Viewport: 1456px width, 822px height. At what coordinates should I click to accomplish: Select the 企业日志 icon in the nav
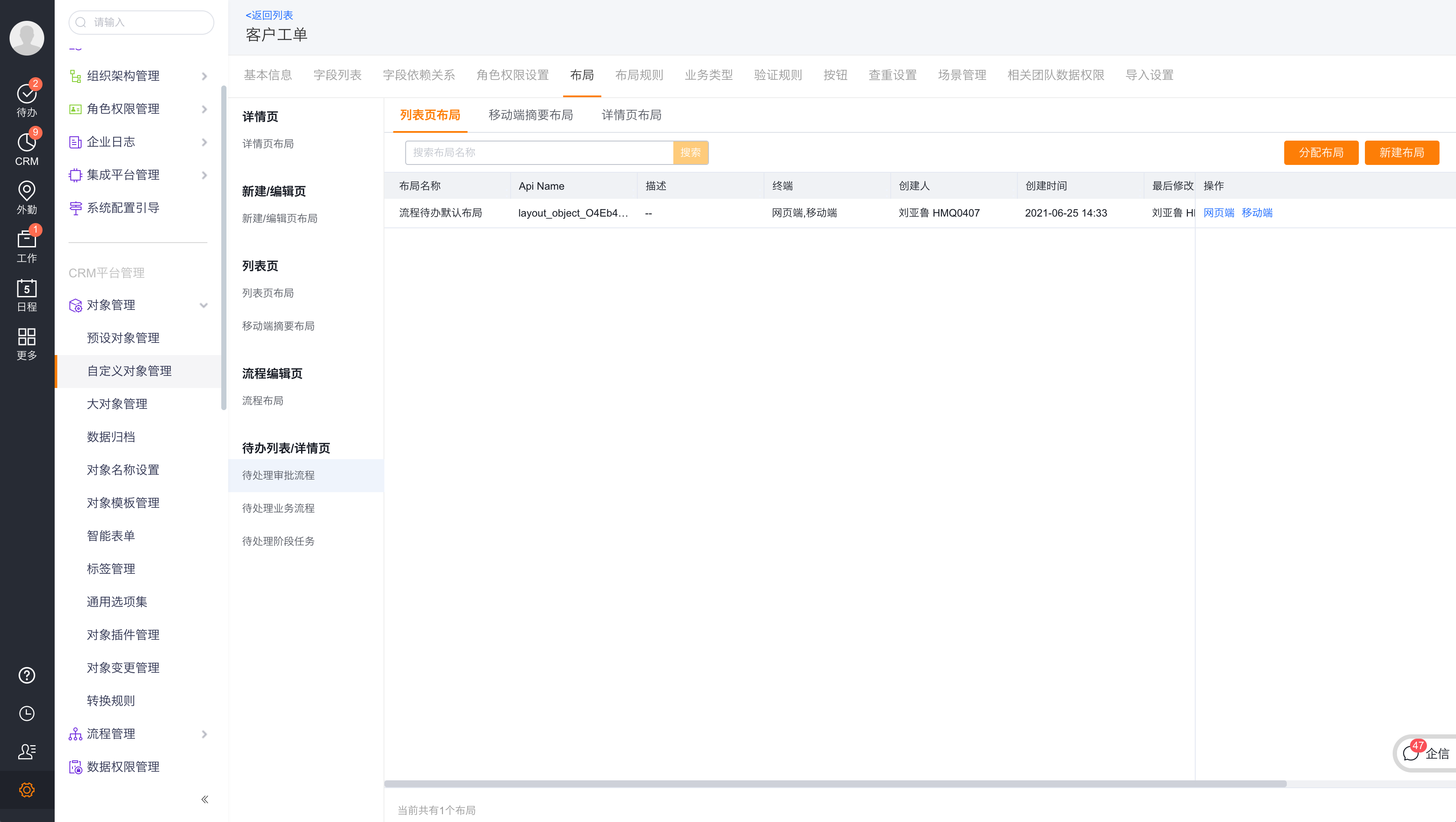tap(76, 142)
